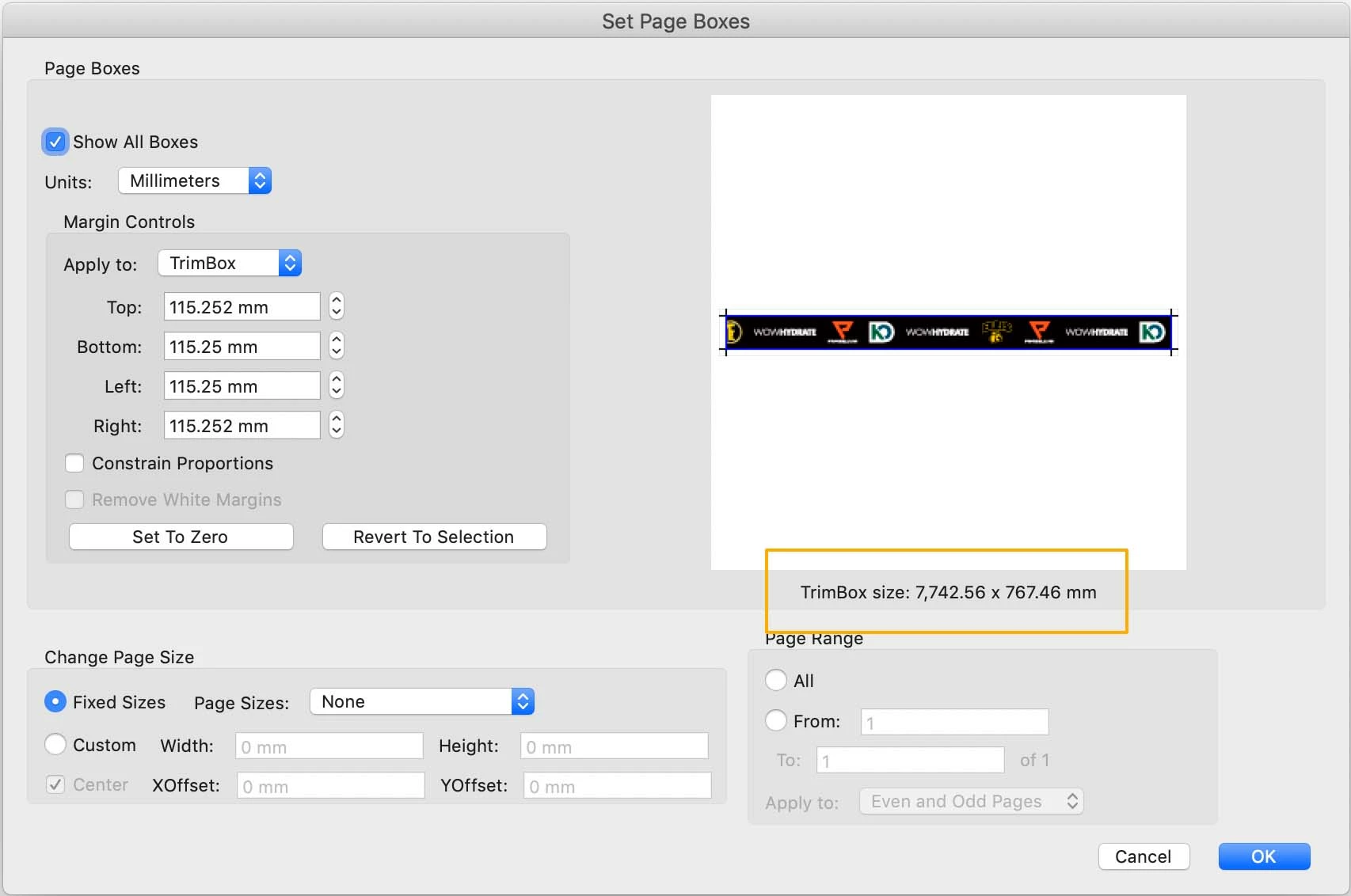This screenshot has height=896, width=1351.
Task: Click the To page number field
Action: coord(911,761)
